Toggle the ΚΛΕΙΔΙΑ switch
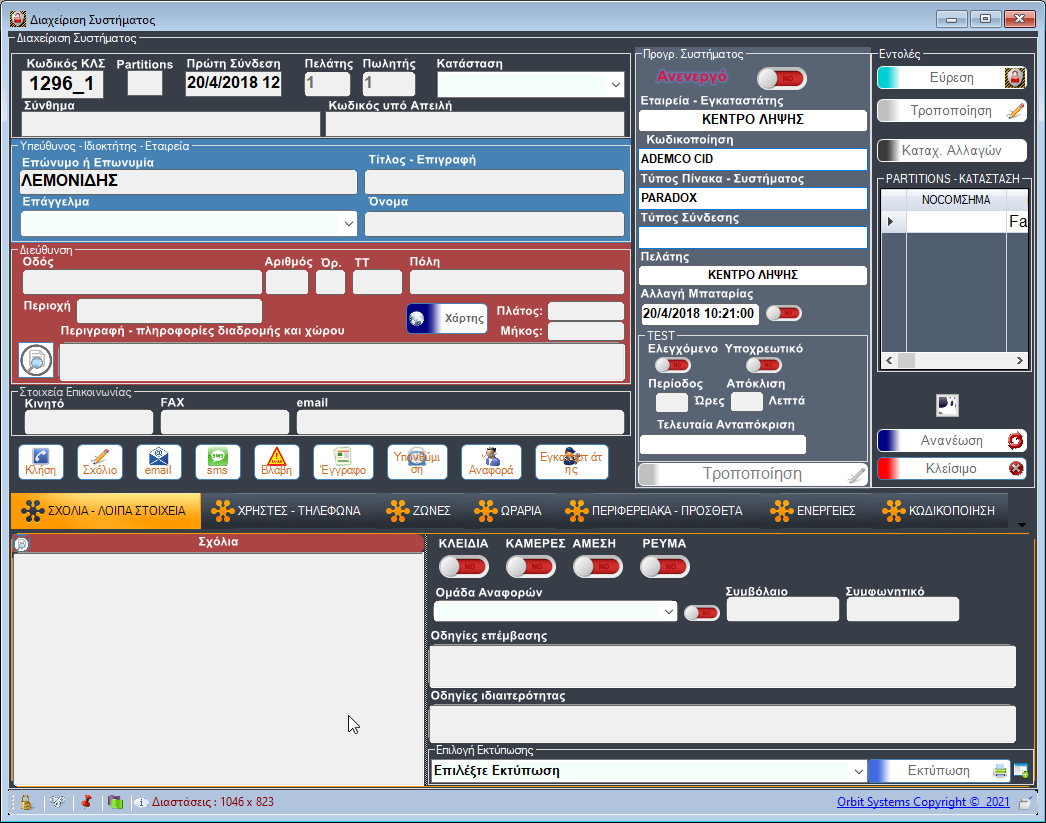The width and height of the screenshot is (1046, 823). (463, 566)
